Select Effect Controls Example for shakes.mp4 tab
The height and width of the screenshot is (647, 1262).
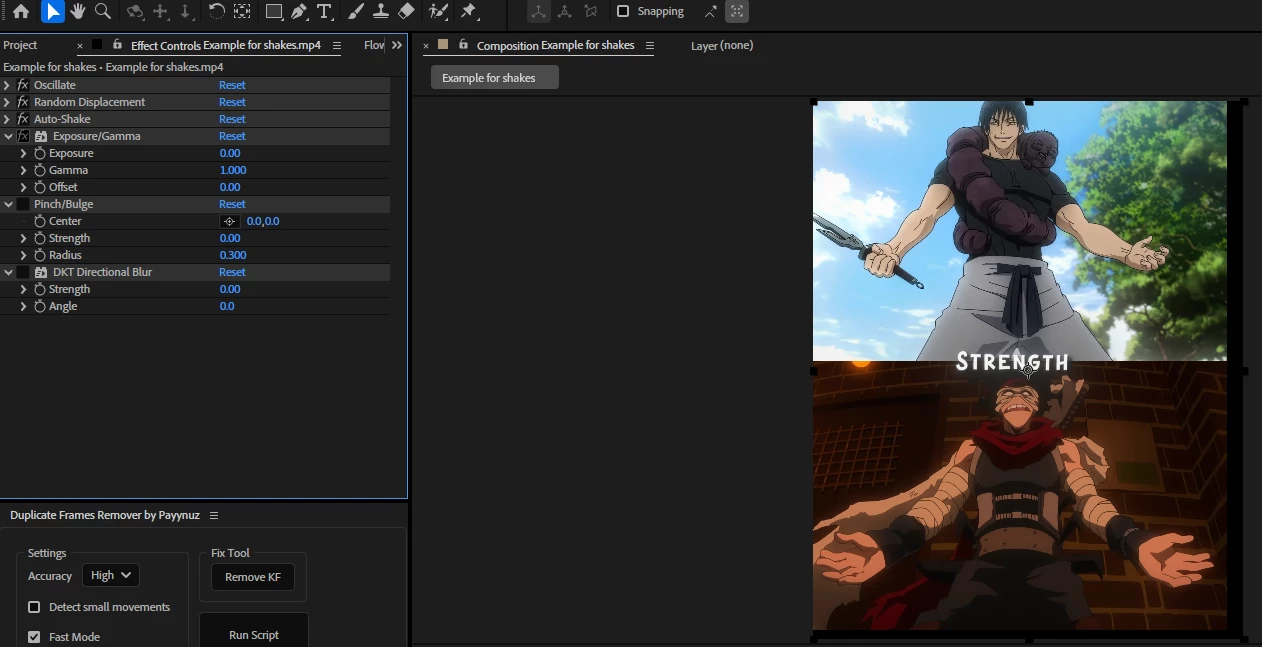226,45
